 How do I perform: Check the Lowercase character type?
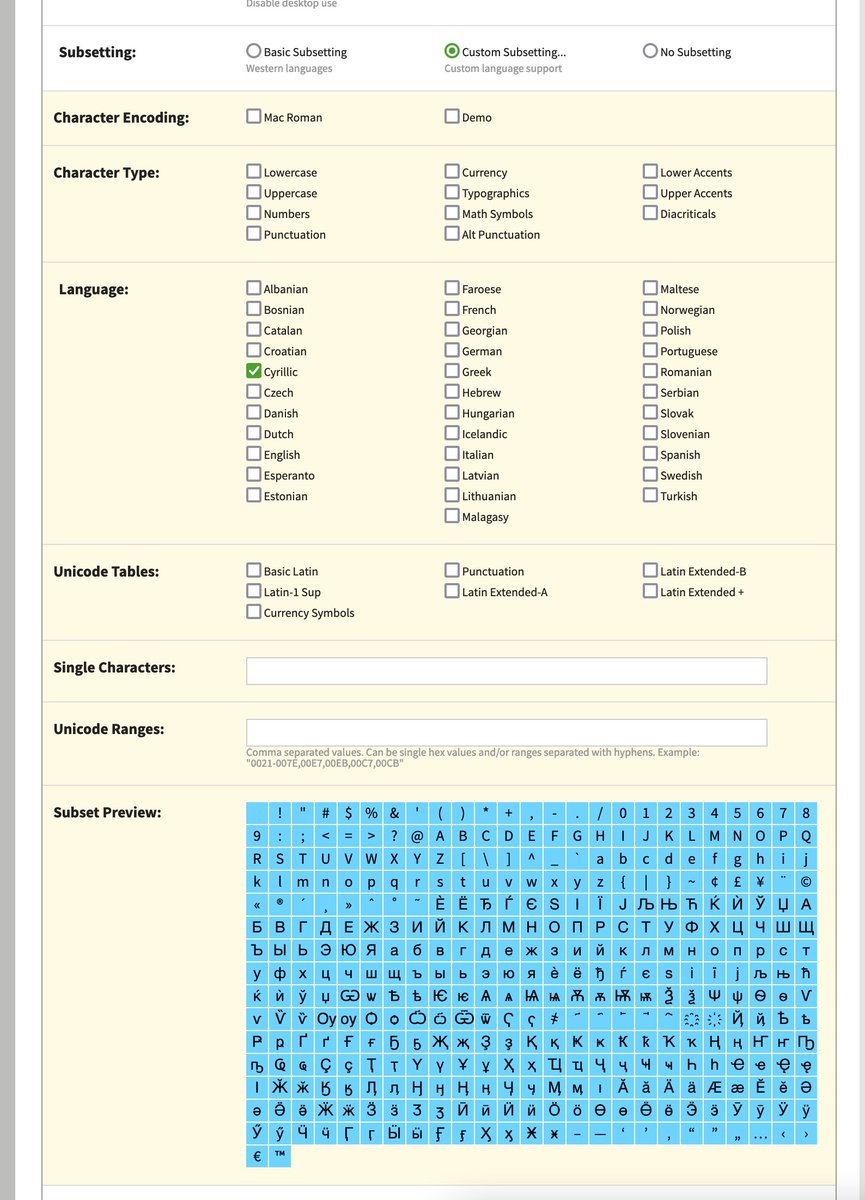pyautogui.click(x=254, y=171)
